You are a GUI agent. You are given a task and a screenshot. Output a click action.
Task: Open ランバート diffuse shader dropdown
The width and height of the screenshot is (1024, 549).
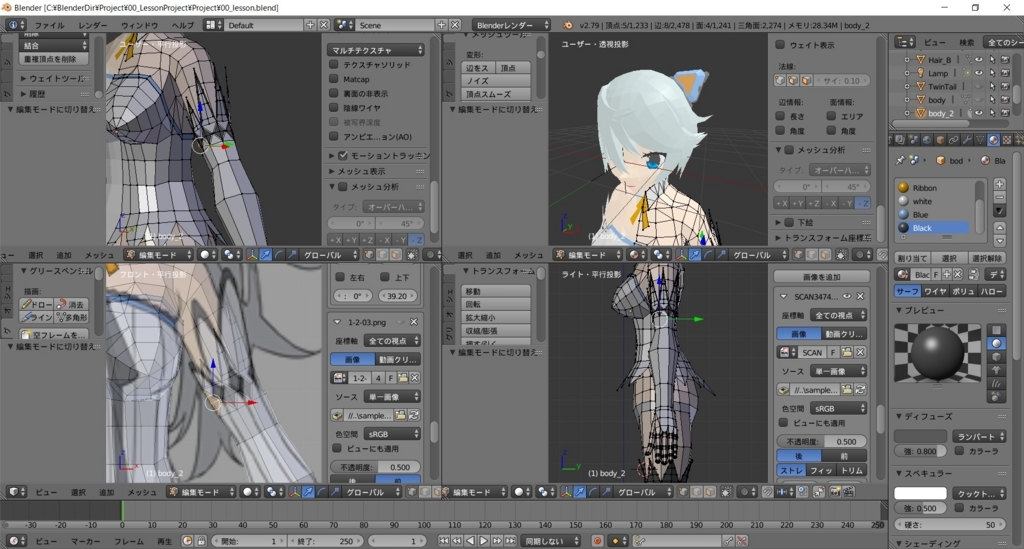tap(979, 436)
